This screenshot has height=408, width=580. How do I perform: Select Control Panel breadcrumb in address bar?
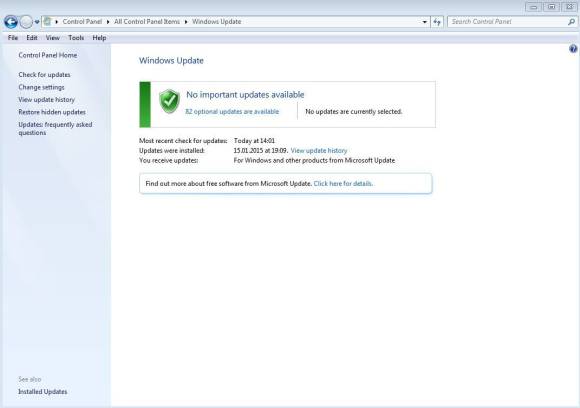click(x=82, y=22)
